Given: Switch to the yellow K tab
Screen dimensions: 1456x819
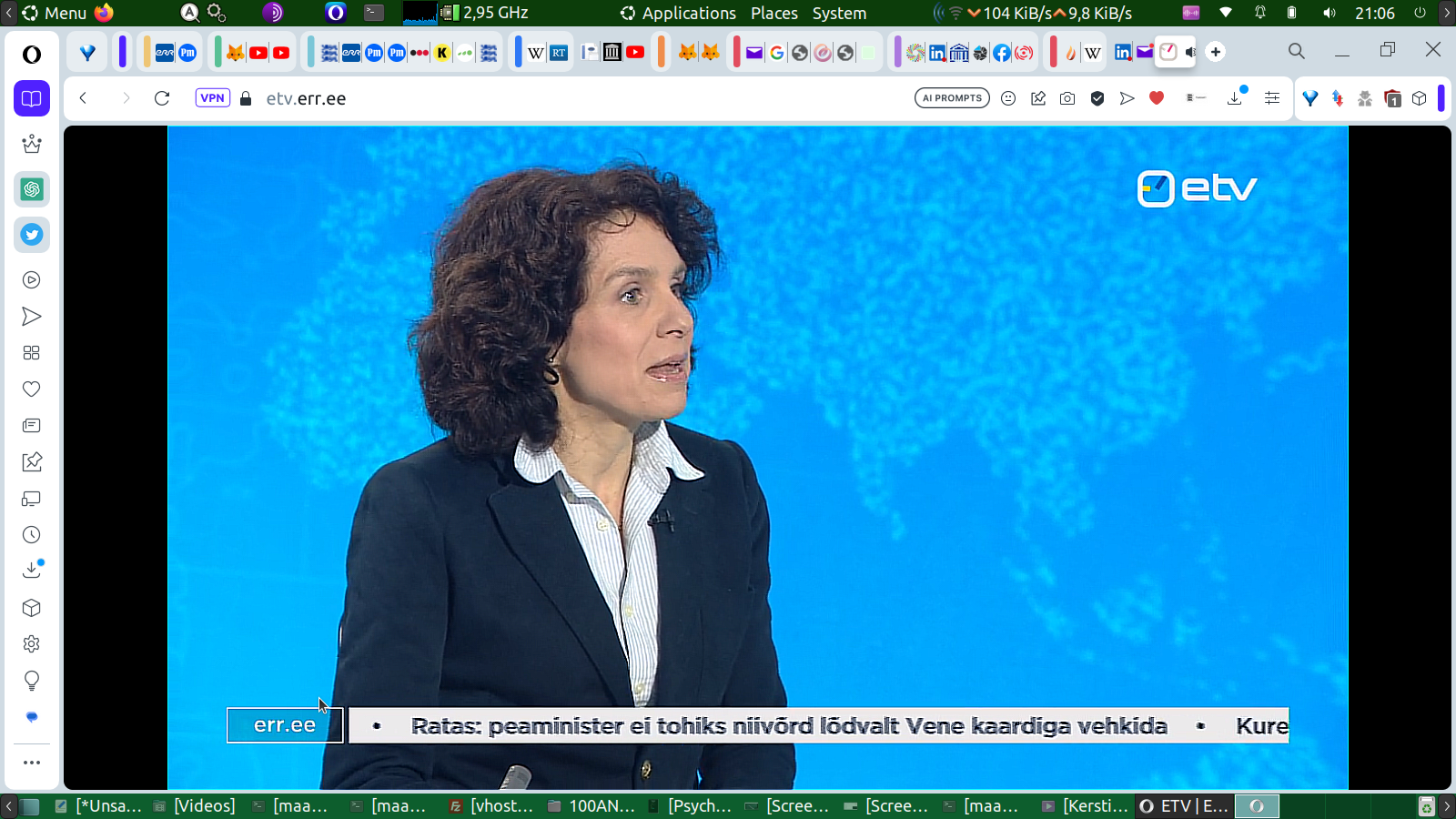Looking at the screenshot, I should coord(442,53).
